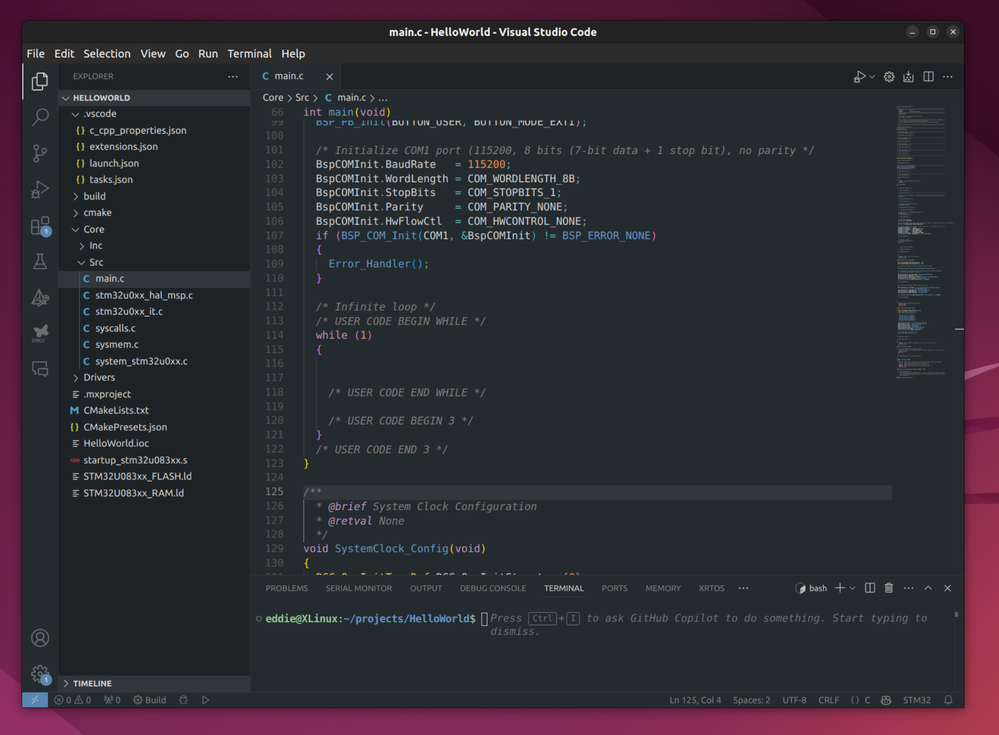Screen dimensions: 999x735
Task: Open the Accounts icon in activity bar
Action: point(40,638)
